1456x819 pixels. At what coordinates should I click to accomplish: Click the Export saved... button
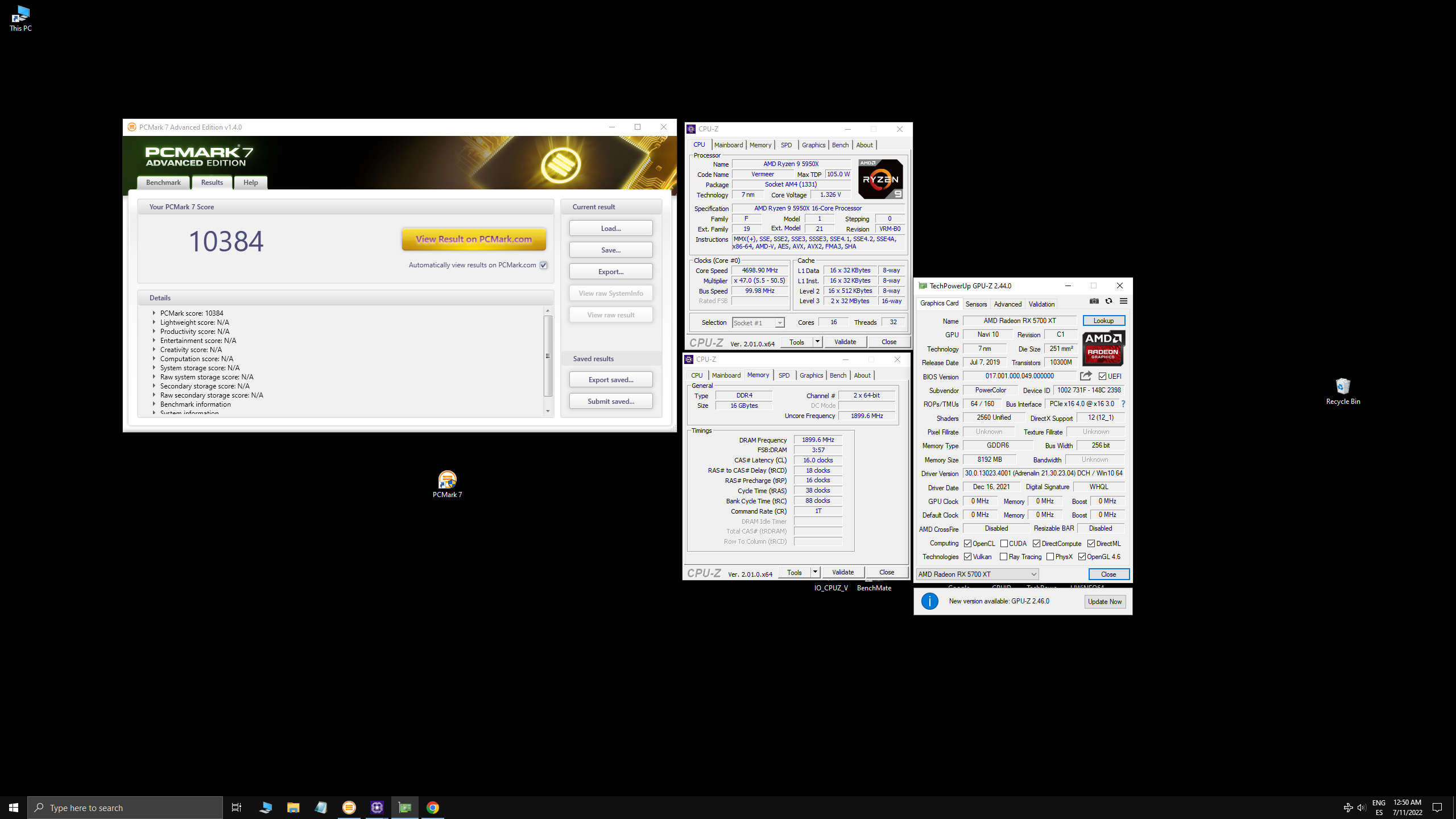611,379
